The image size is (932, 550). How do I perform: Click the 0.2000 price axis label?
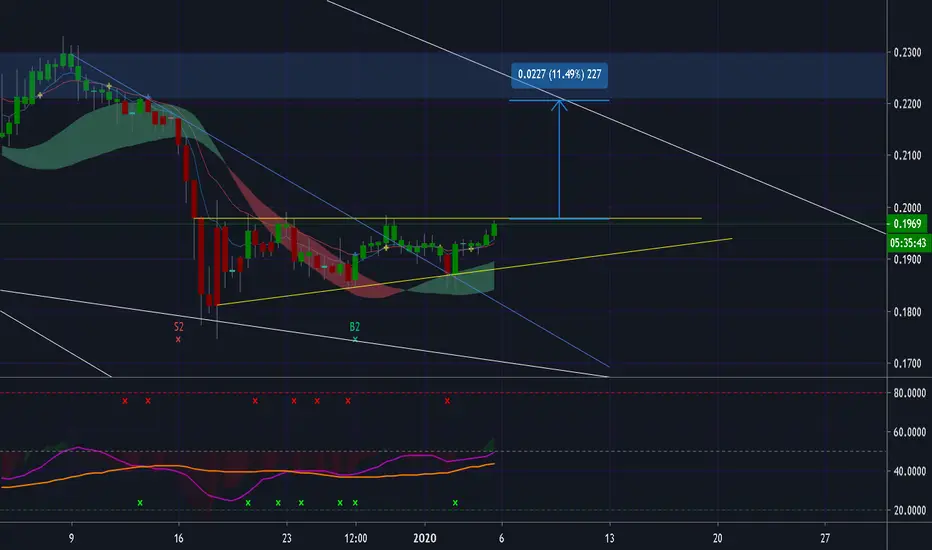(x=907, y=208)
